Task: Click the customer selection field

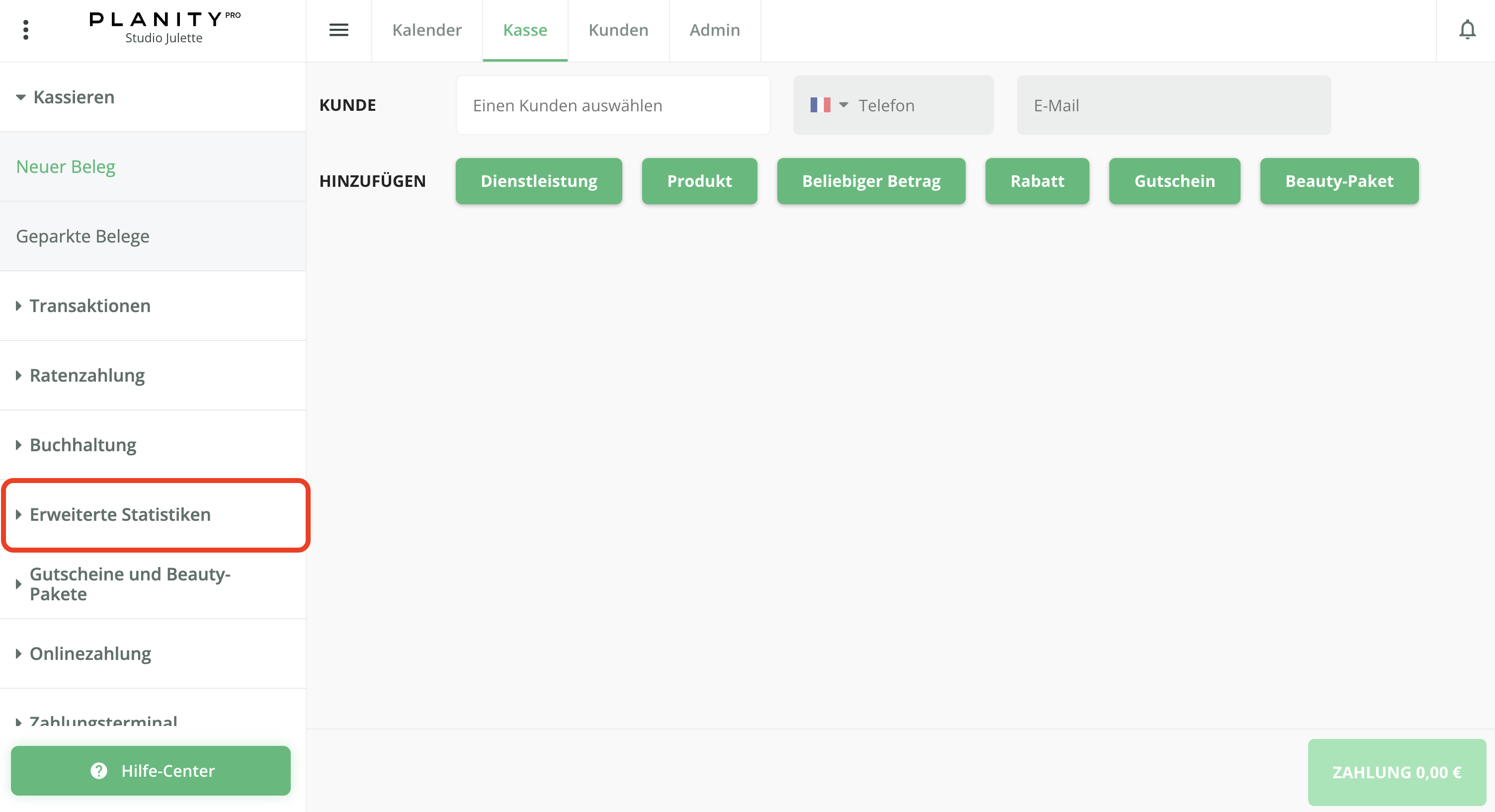Action: [613, 105]
